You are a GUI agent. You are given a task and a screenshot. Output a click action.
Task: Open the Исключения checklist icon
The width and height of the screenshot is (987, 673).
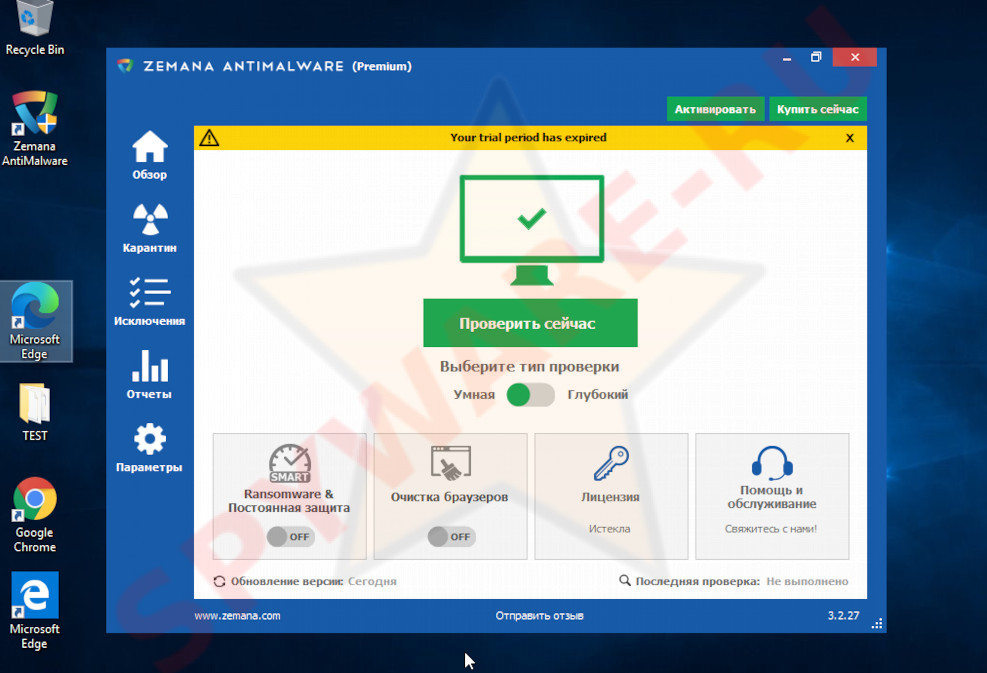(x=150, y=293)
